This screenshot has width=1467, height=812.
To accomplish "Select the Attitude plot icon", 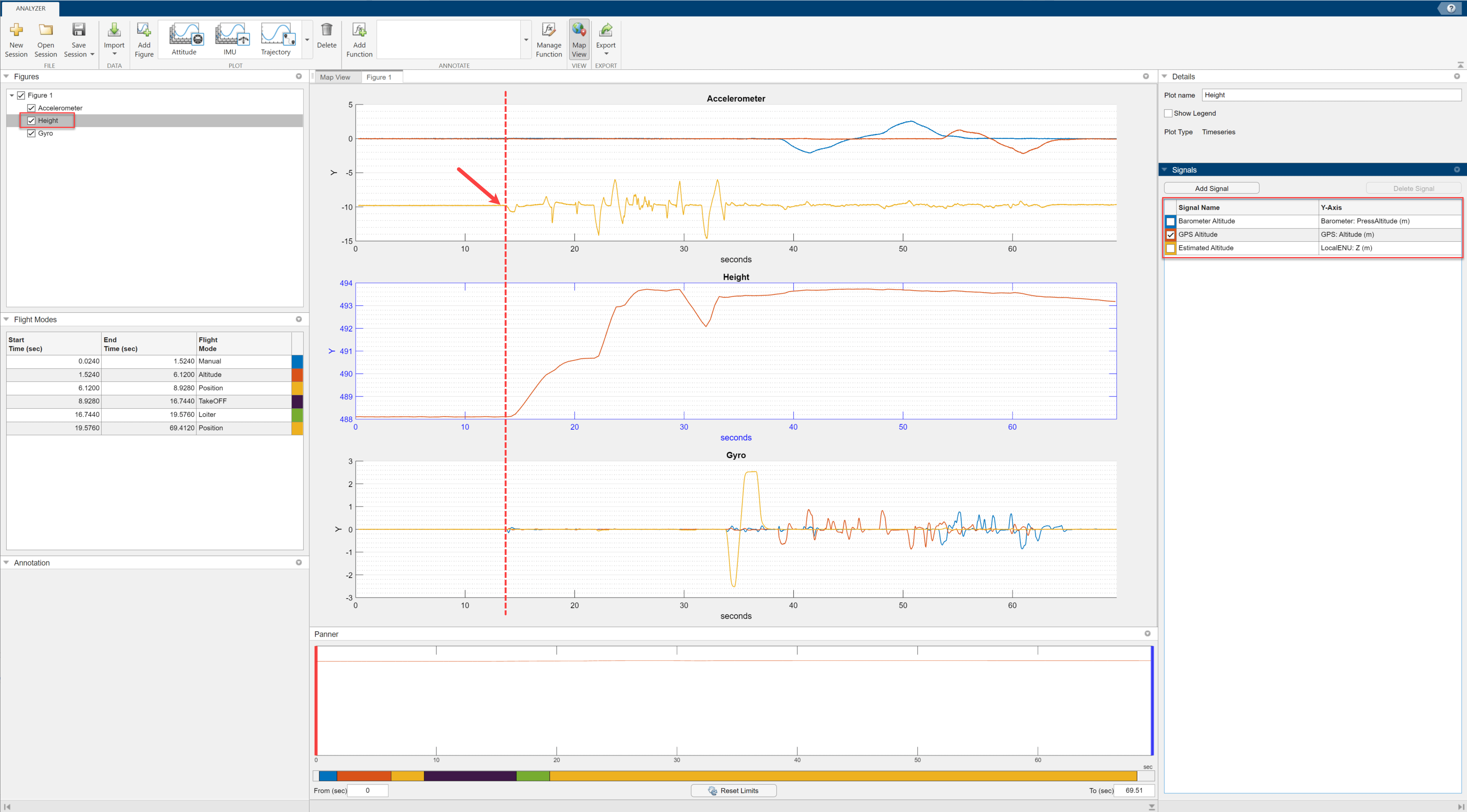I will 185,34.
